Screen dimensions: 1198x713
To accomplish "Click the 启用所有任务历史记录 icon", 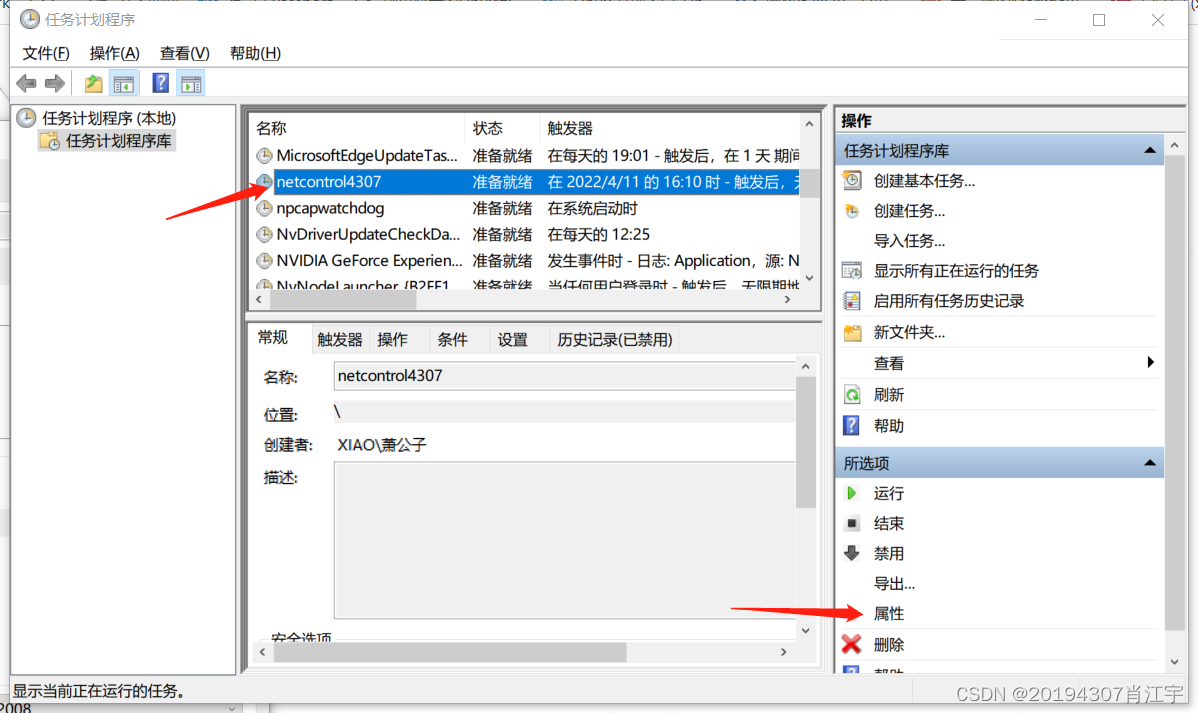I will point(852,301).
